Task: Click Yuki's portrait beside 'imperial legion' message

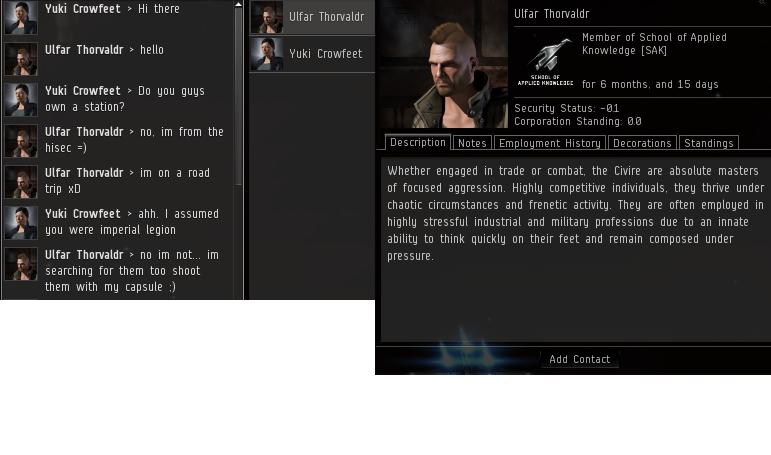Action: tap(20, 223)
